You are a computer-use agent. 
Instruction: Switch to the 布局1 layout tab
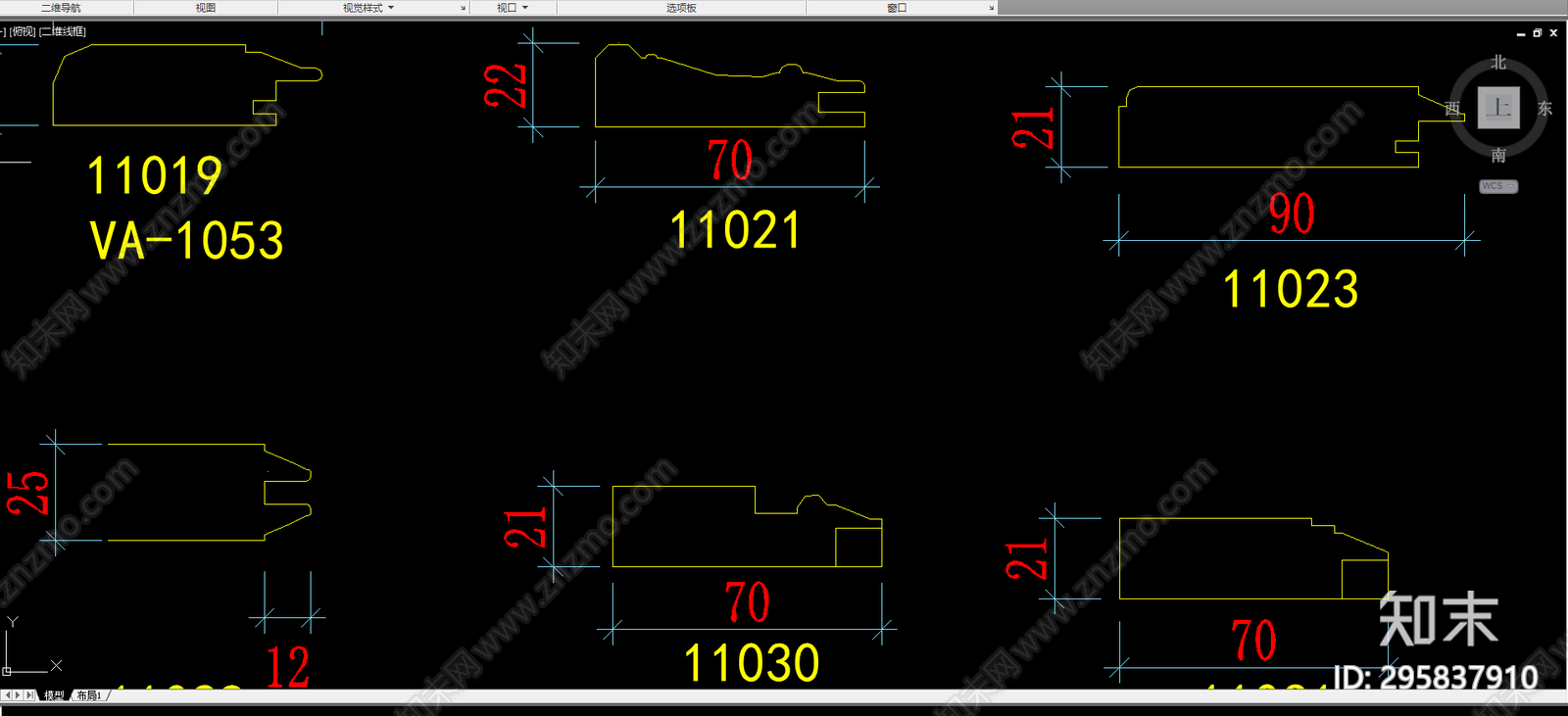(x=89, y=695)
